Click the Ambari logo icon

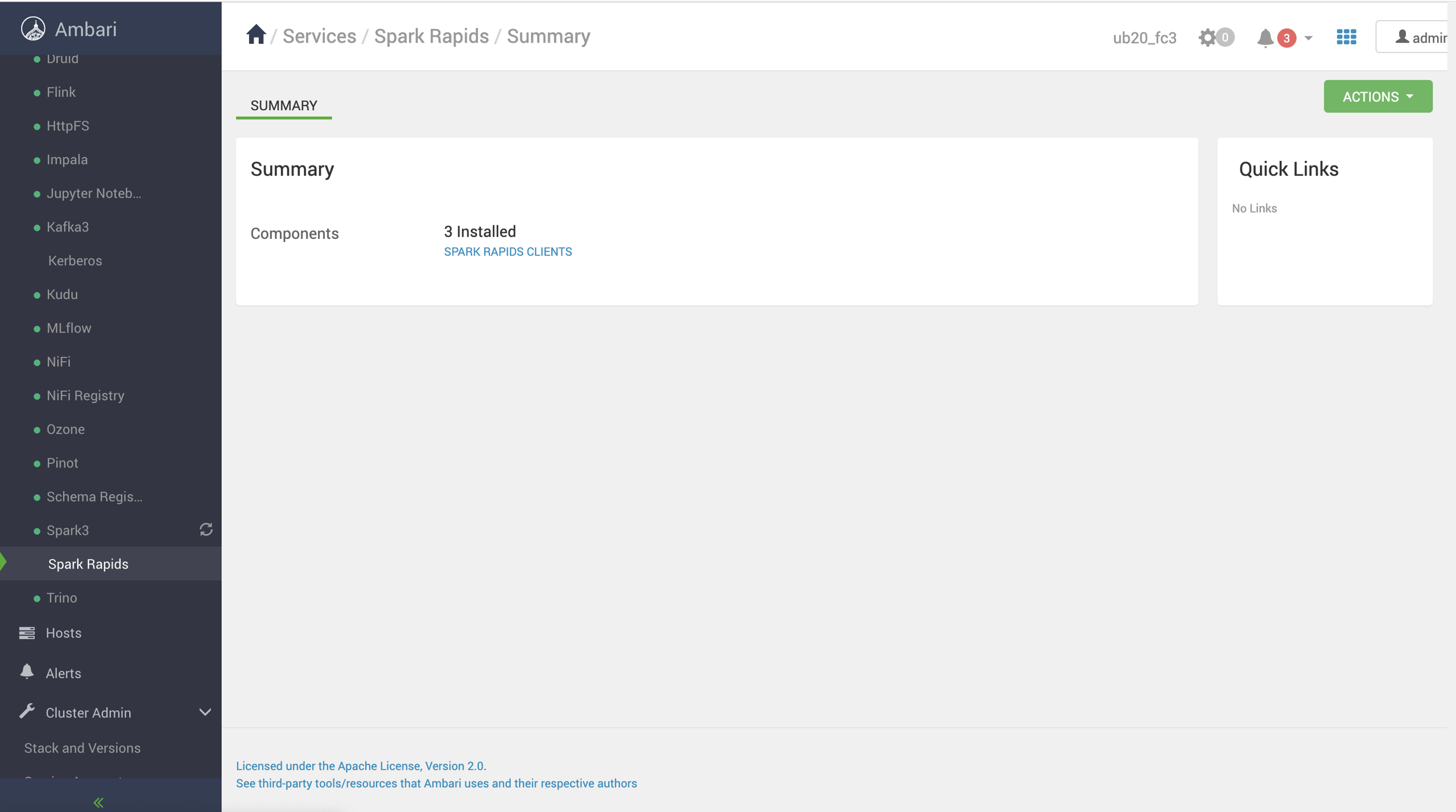(33, 28)
